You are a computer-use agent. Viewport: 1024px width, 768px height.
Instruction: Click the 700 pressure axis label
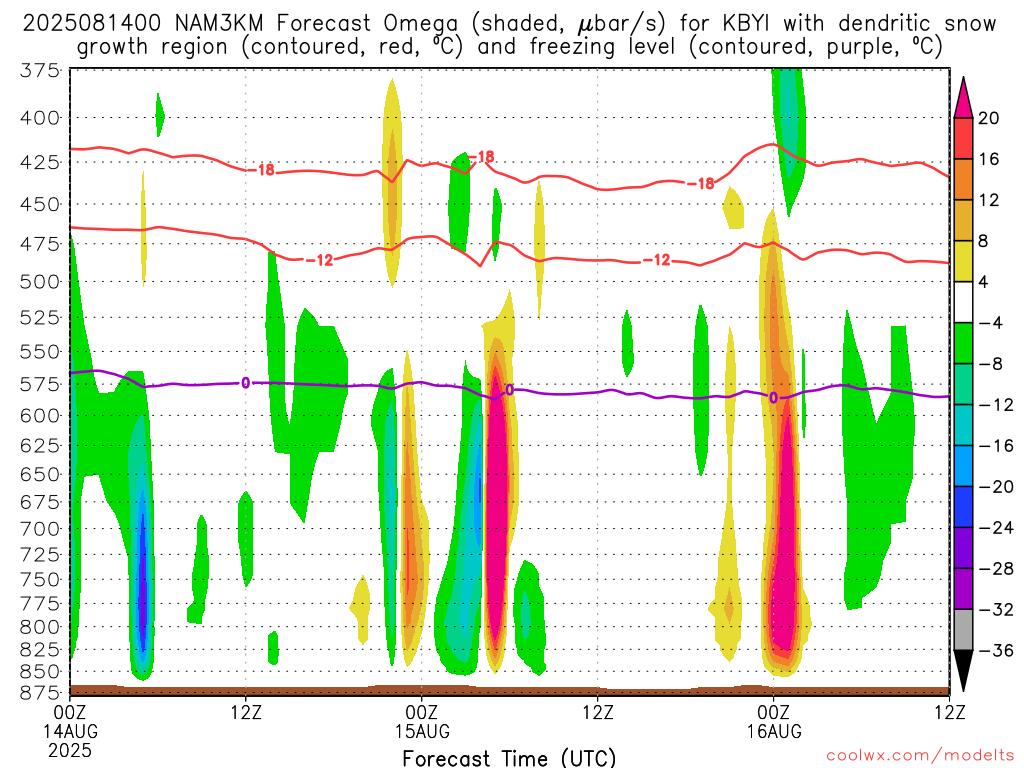point(40,529)
